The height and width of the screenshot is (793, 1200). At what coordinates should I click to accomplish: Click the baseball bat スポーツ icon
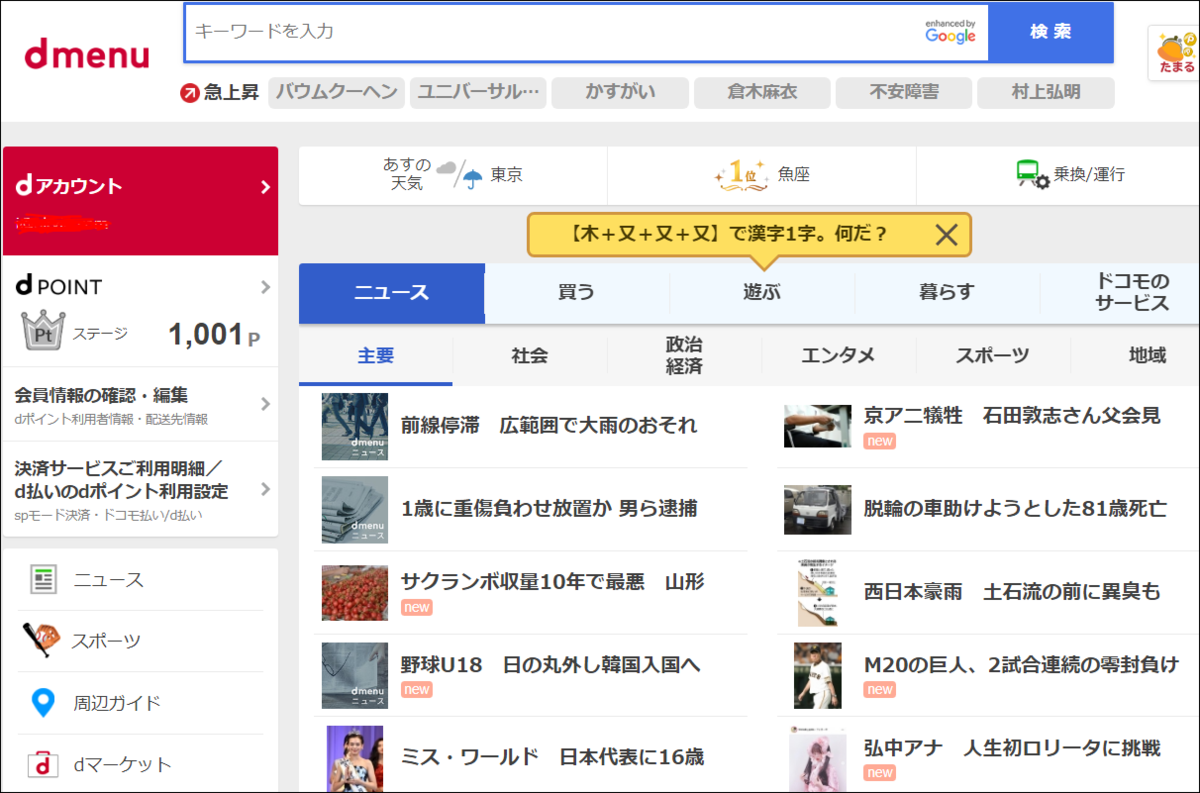[x=41, y=641]
